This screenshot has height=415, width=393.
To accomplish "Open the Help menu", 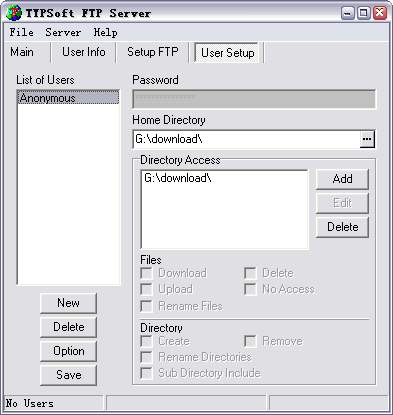I will (105, 32).
